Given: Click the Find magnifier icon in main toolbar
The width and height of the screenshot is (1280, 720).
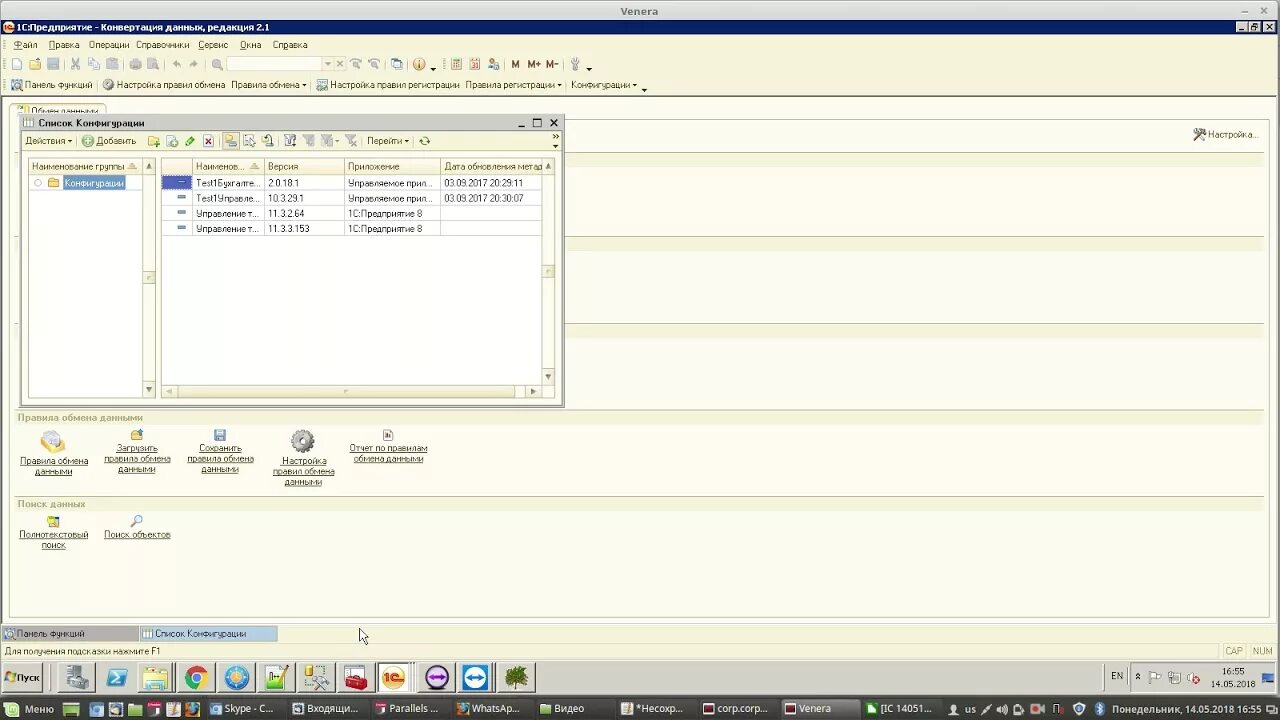Looking at the screenshot, I should 217,64.
